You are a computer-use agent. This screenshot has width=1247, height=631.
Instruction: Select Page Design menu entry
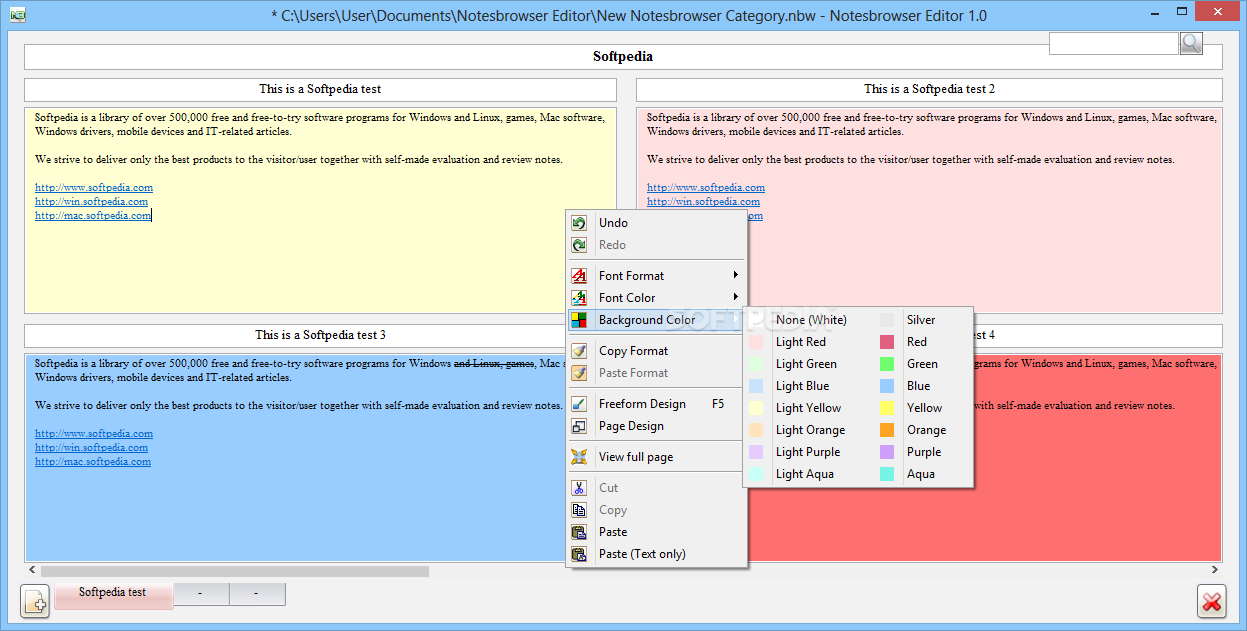[x=657, y=426]
